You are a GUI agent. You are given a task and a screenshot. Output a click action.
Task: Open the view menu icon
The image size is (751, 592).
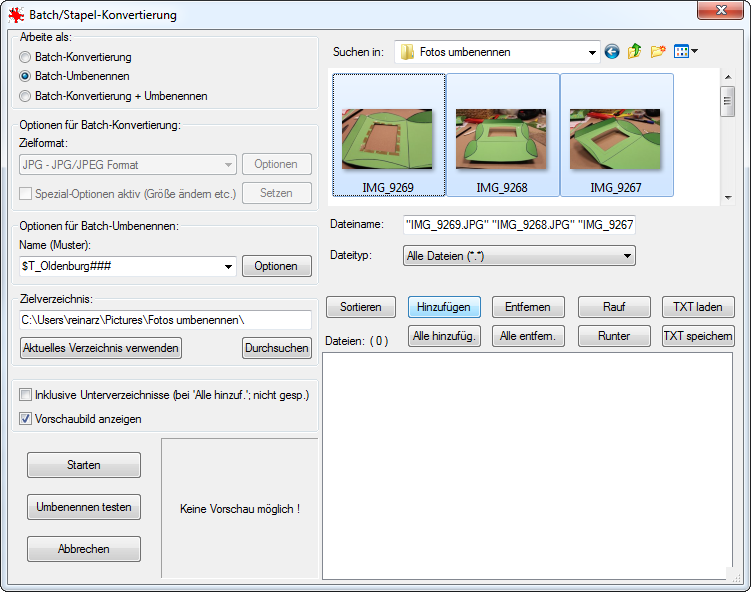point(685,51)
